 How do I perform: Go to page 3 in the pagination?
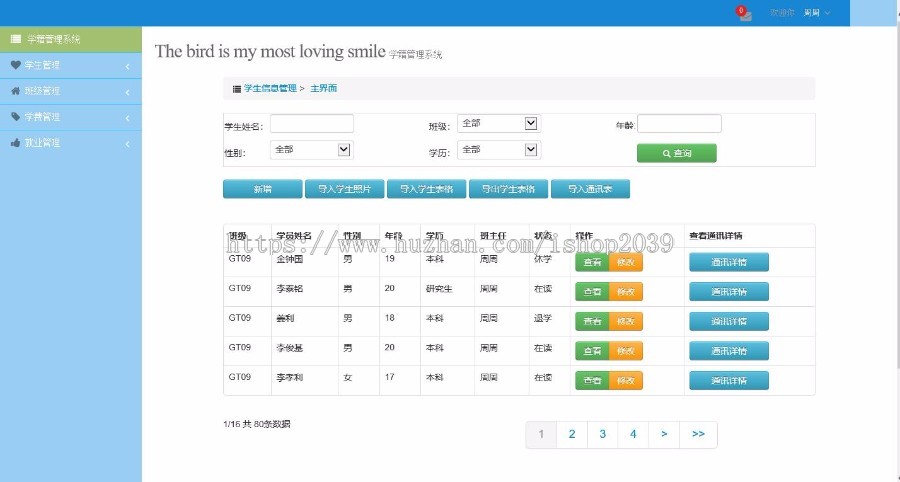(603, 434)
